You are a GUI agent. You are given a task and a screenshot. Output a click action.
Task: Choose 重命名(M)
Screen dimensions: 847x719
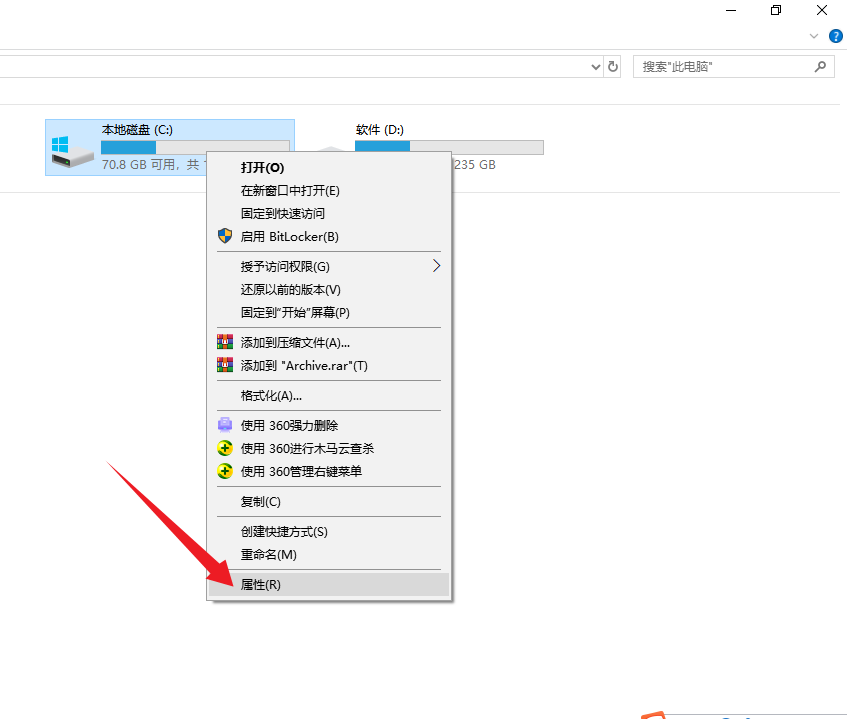[x=329, y=555]
